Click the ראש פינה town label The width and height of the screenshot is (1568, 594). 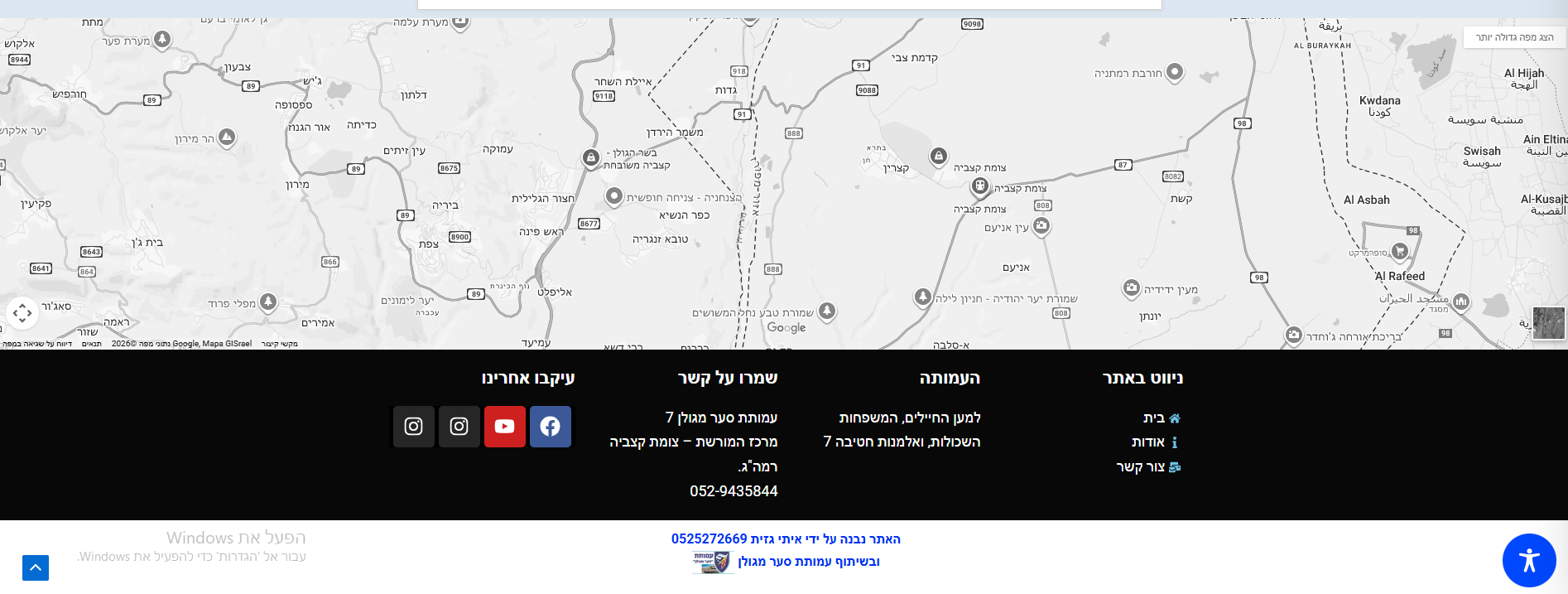point(541,232)
